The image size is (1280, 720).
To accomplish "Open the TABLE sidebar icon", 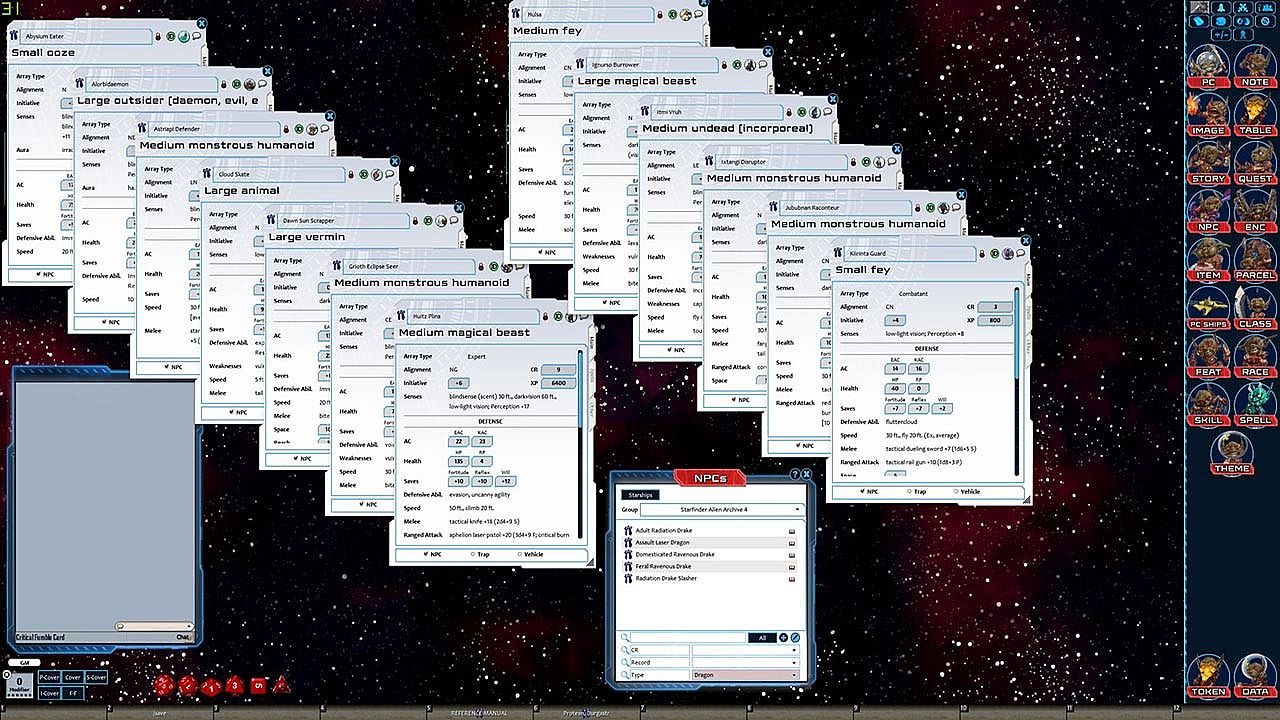I will (x=1253, y=114).
